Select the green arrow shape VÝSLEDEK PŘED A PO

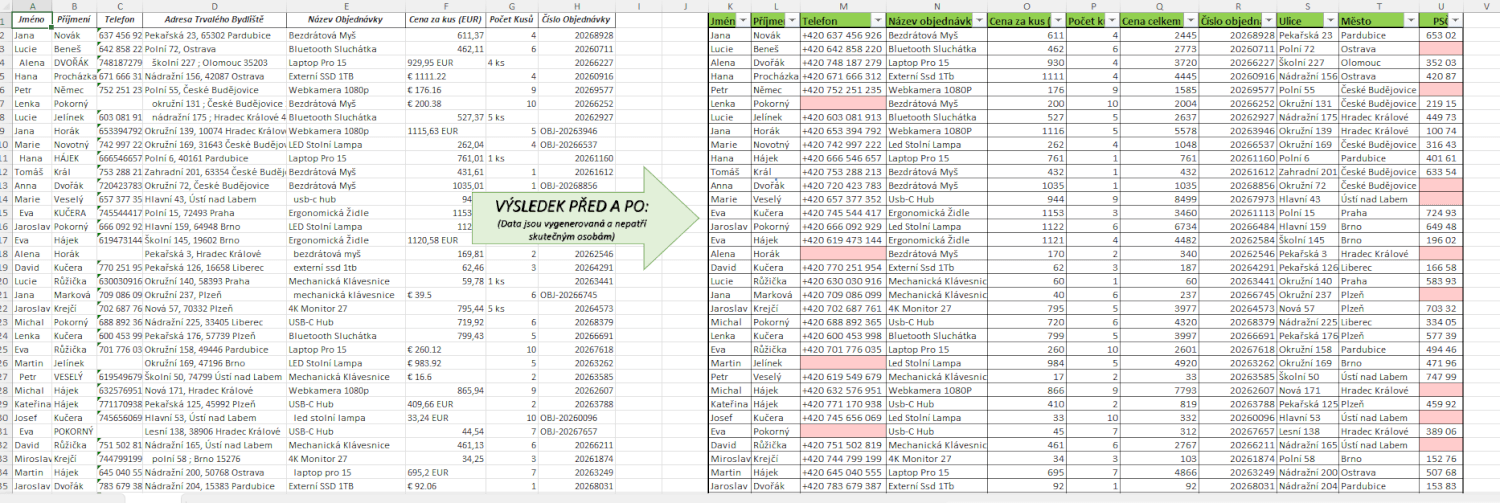[575, 213]
